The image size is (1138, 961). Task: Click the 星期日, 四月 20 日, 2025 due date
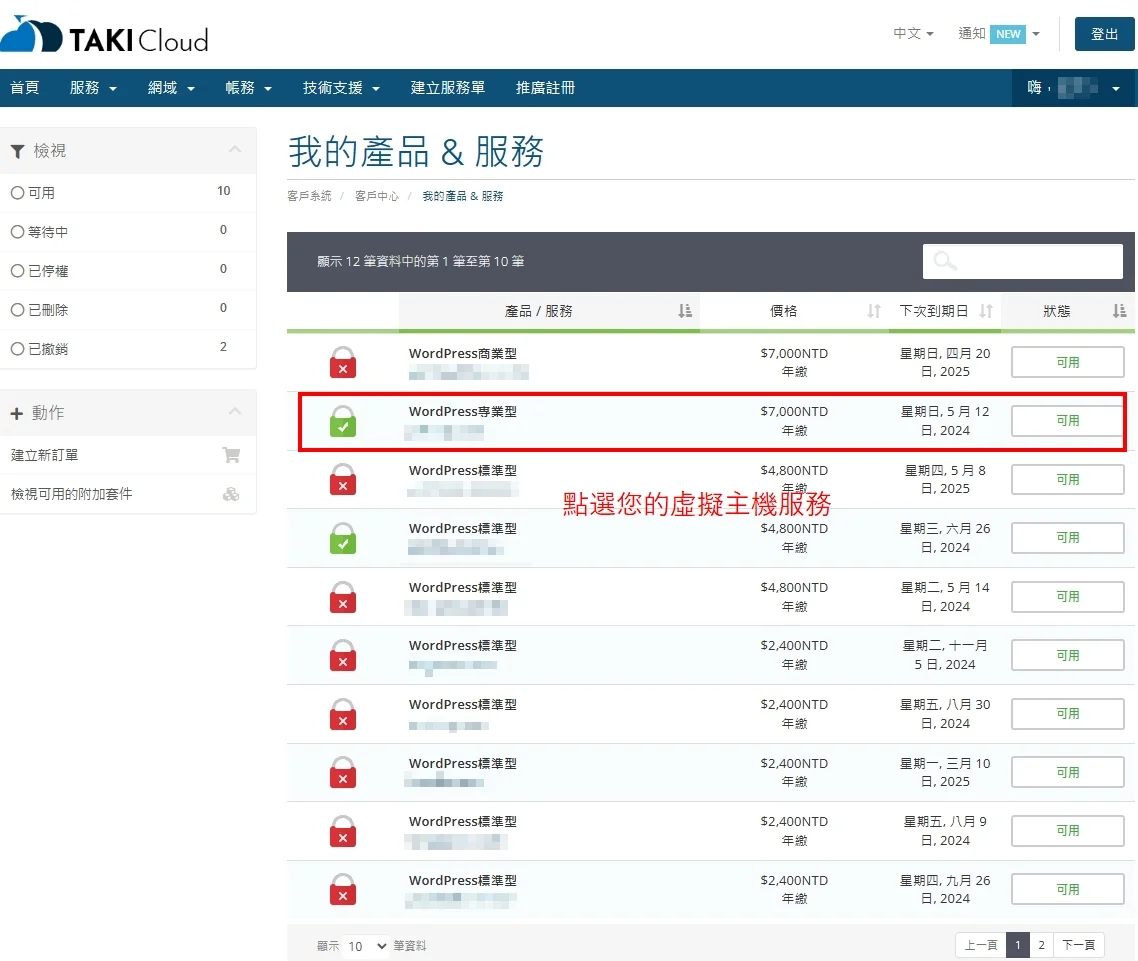tap(945, 362)
